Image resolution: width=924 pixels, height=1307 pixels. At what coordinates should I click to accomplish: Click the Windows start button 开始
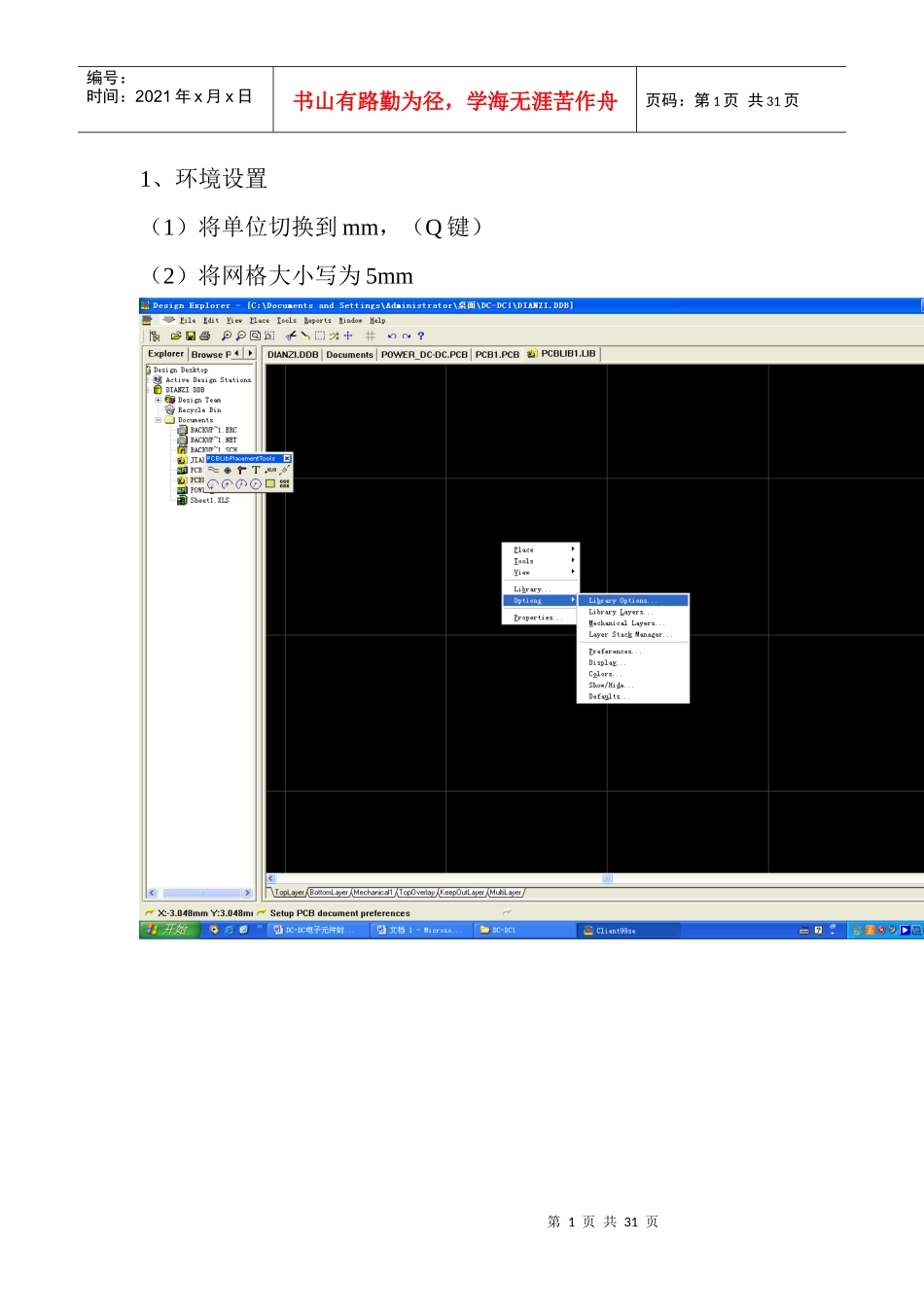coord(169,930)
